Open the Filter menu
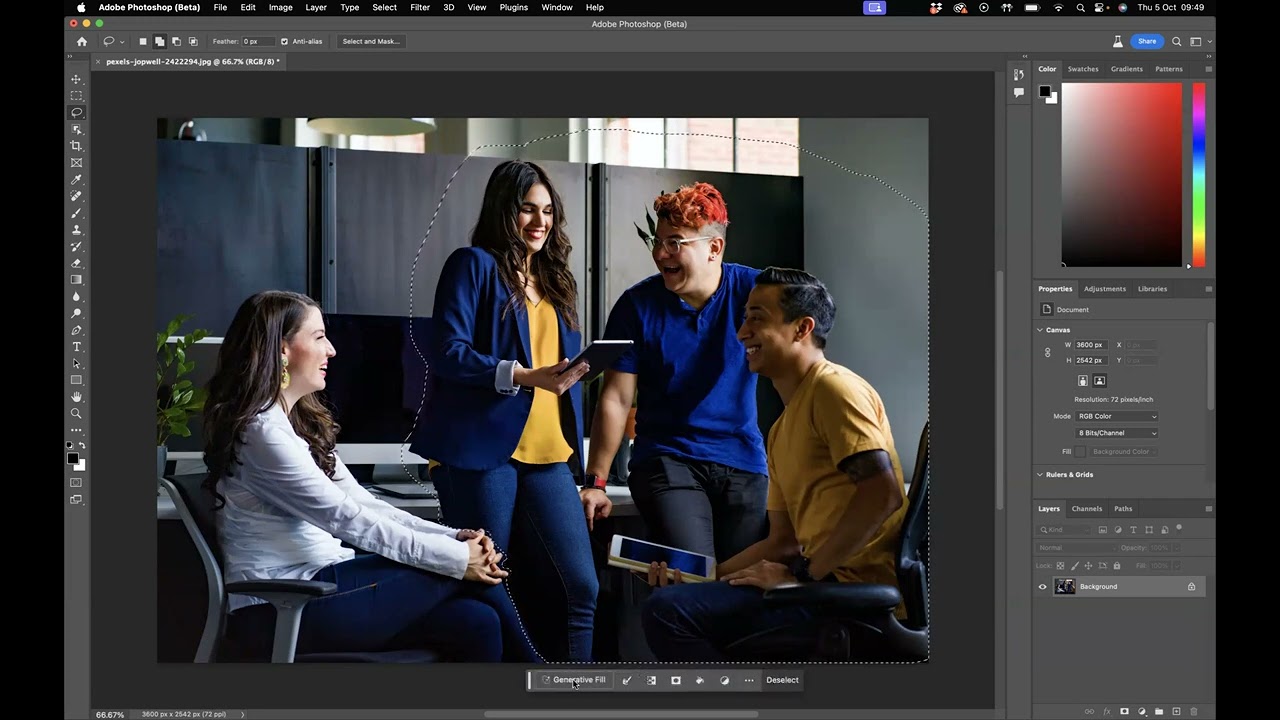This screenshot has height=720, width=1280. coord(420,7)
